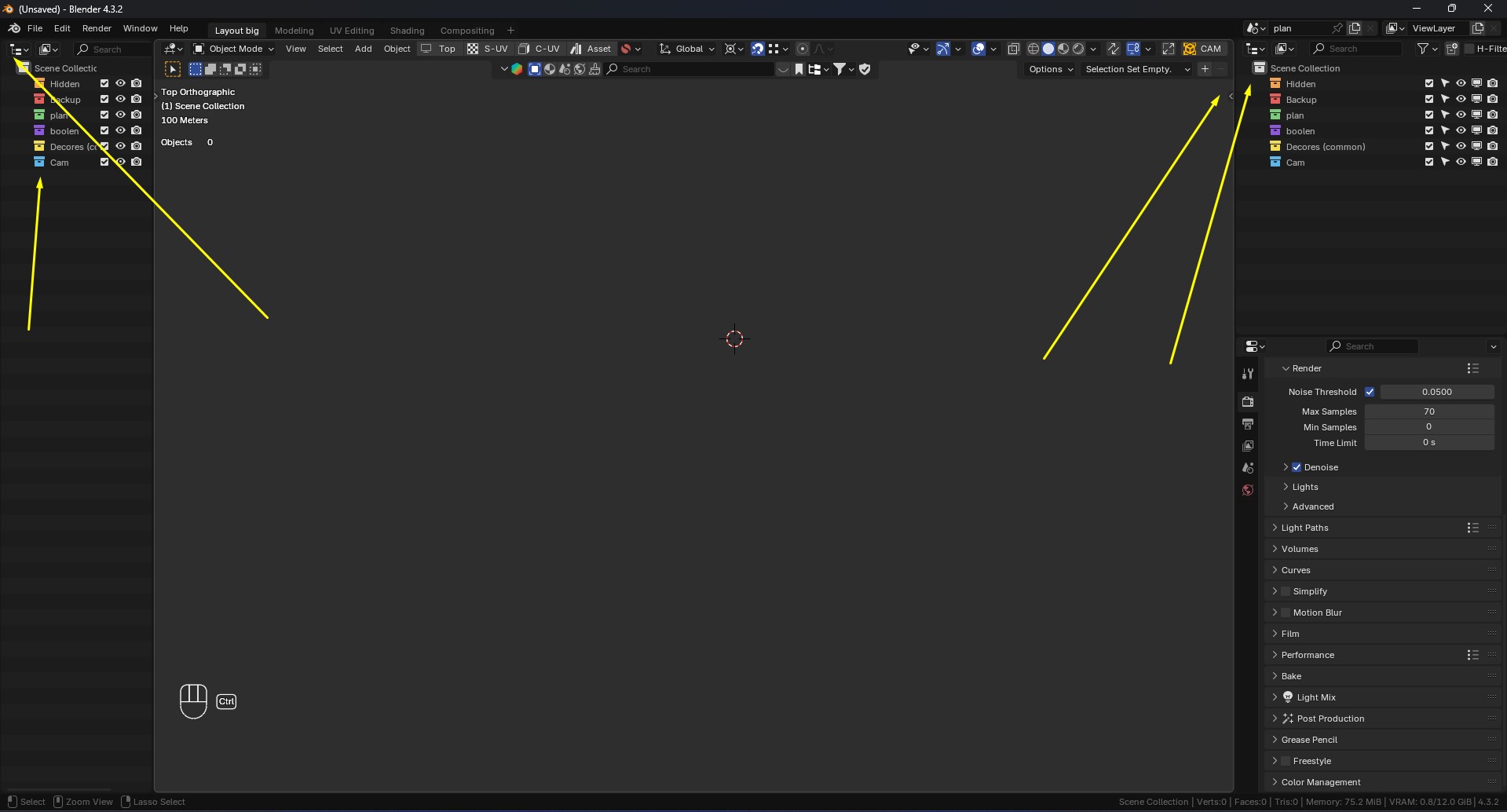Viewport: 1507px width, 812px height.
Task: Pin the plan scene icon
Action: click(x=1337, y=28)
